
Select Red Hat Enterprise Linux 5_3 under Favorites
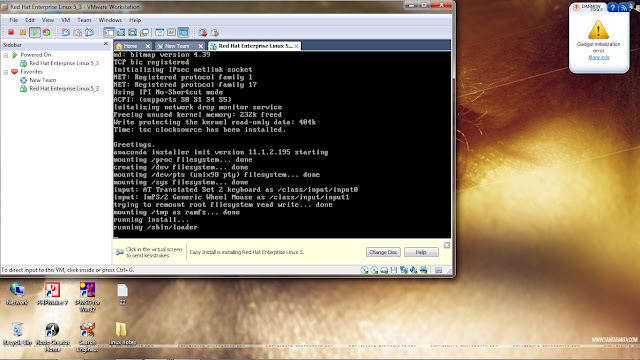point(64,89)
